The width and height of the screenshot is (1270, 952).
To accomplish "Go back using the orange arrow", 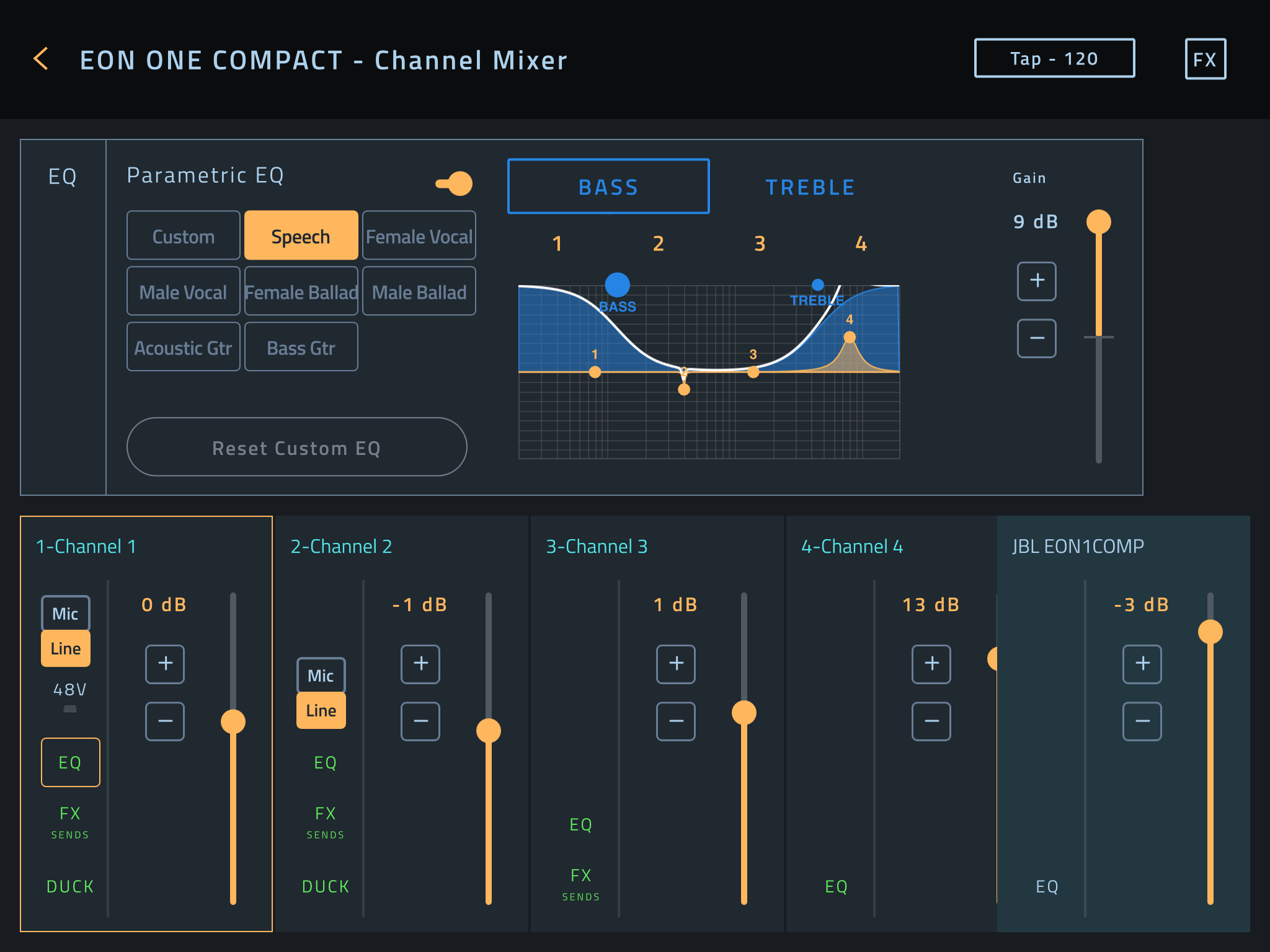I will coord(41,59).
